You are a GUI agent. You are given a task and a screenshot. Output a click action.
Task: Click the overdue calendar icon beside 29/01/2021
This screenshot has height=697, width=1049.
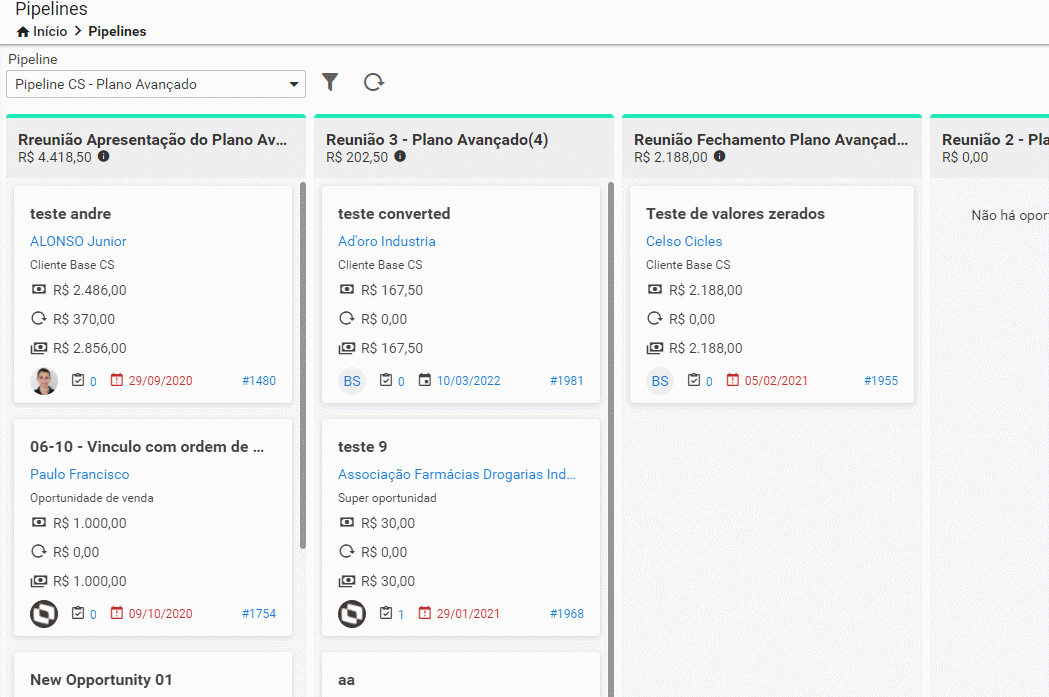tap(425, 613)
